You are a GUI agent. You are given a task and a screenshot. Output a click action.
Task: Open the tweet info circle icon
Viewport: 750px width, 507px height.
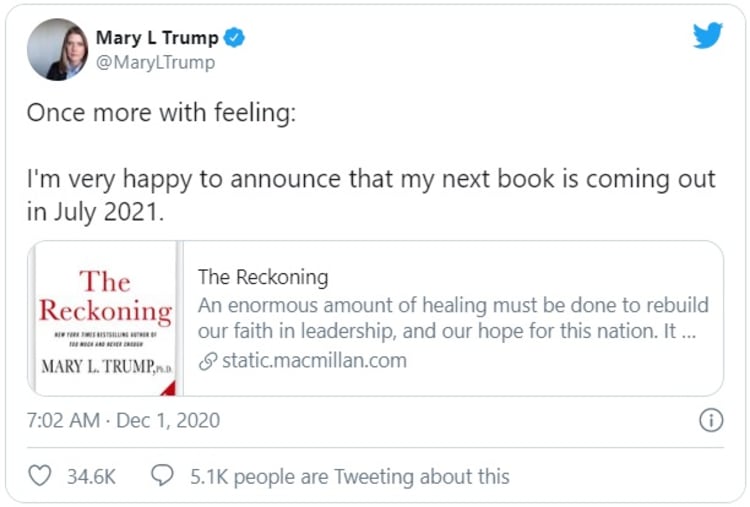710,420
